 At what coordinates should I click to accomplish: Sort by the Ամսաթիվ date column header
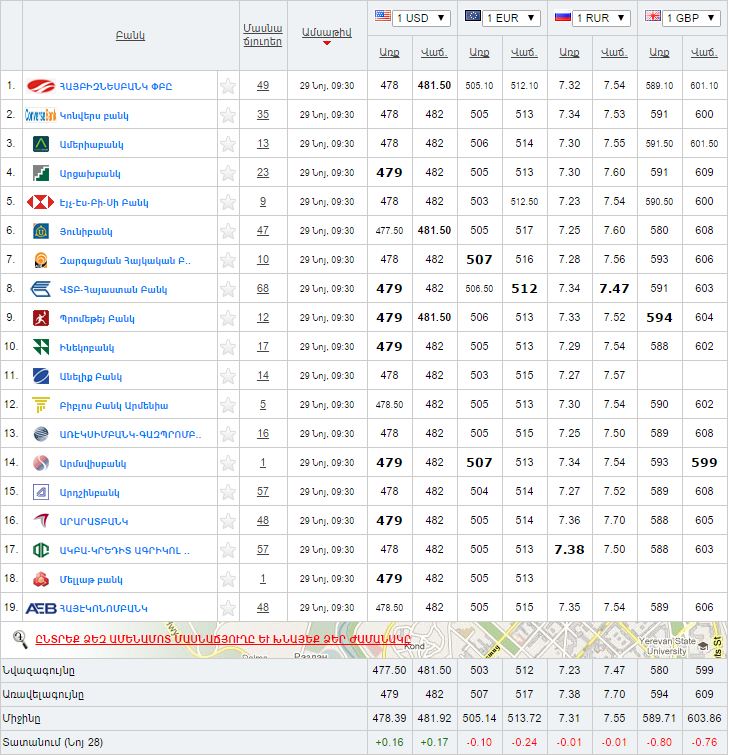(x=326, y=33)
